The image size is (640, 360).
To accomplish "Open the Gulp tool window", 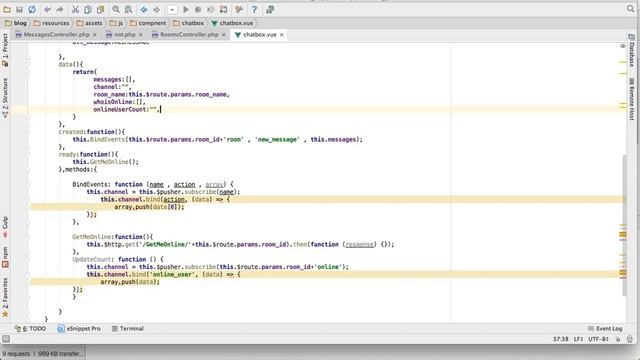I will pyautogui.click(x=5, y=227).
